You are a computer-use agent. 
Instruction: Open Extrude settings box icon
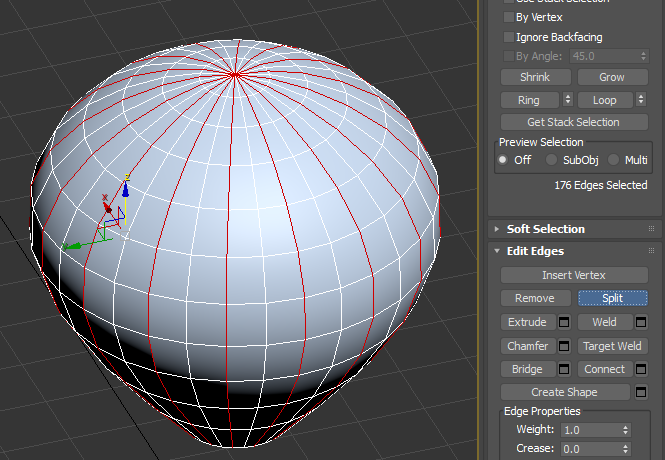click(564, 322)
